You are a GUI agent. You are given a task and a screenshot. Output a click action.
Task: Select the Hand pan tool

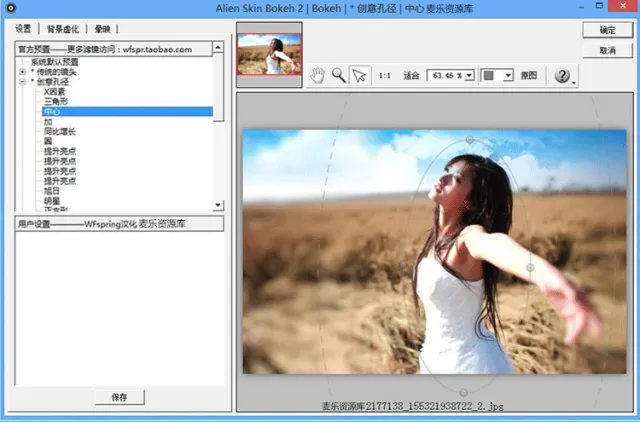tap(318, 76)
